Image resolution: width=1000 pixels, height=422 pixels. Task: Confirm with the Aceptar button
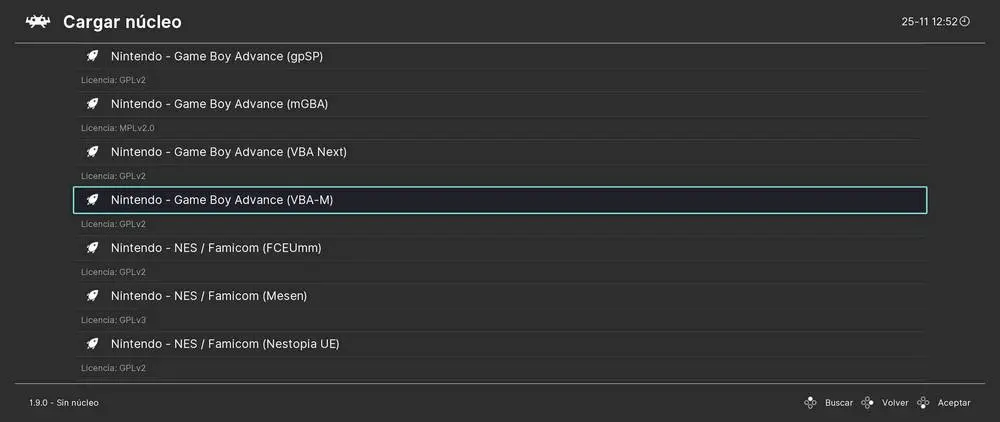tap(953, 403)
